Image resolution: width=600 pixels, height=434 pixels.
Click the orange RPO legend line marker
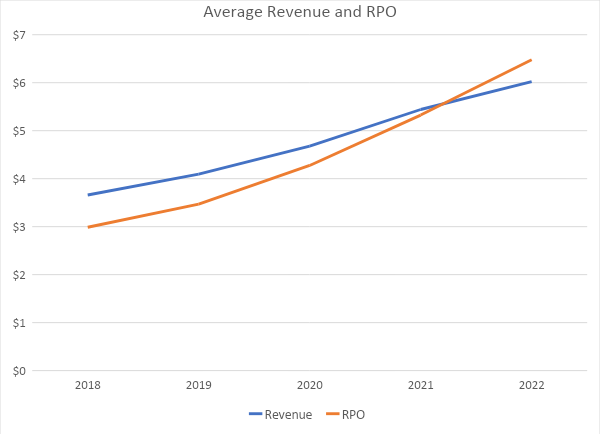330,414
